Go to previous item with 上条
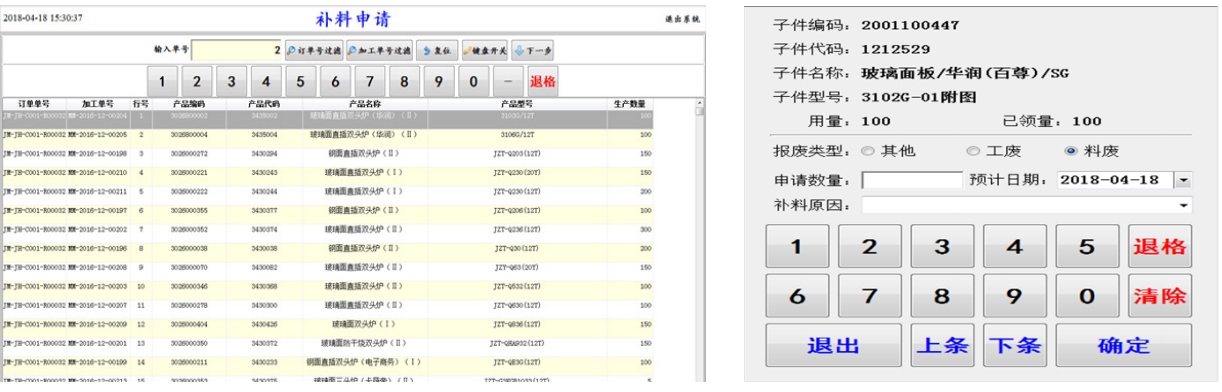The width and height of the screenshot is (1222, 392). pyautogui.click(x=942, y=345)
